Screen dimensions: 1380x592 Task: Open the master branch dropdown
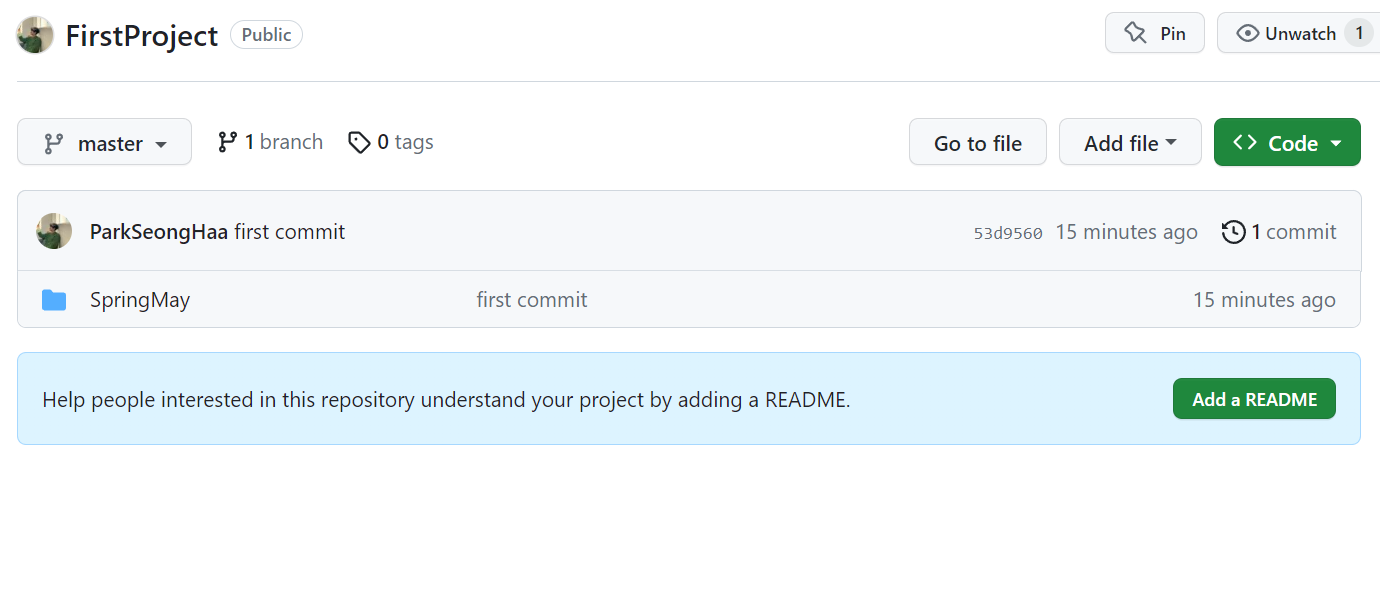tap(104, 142)
